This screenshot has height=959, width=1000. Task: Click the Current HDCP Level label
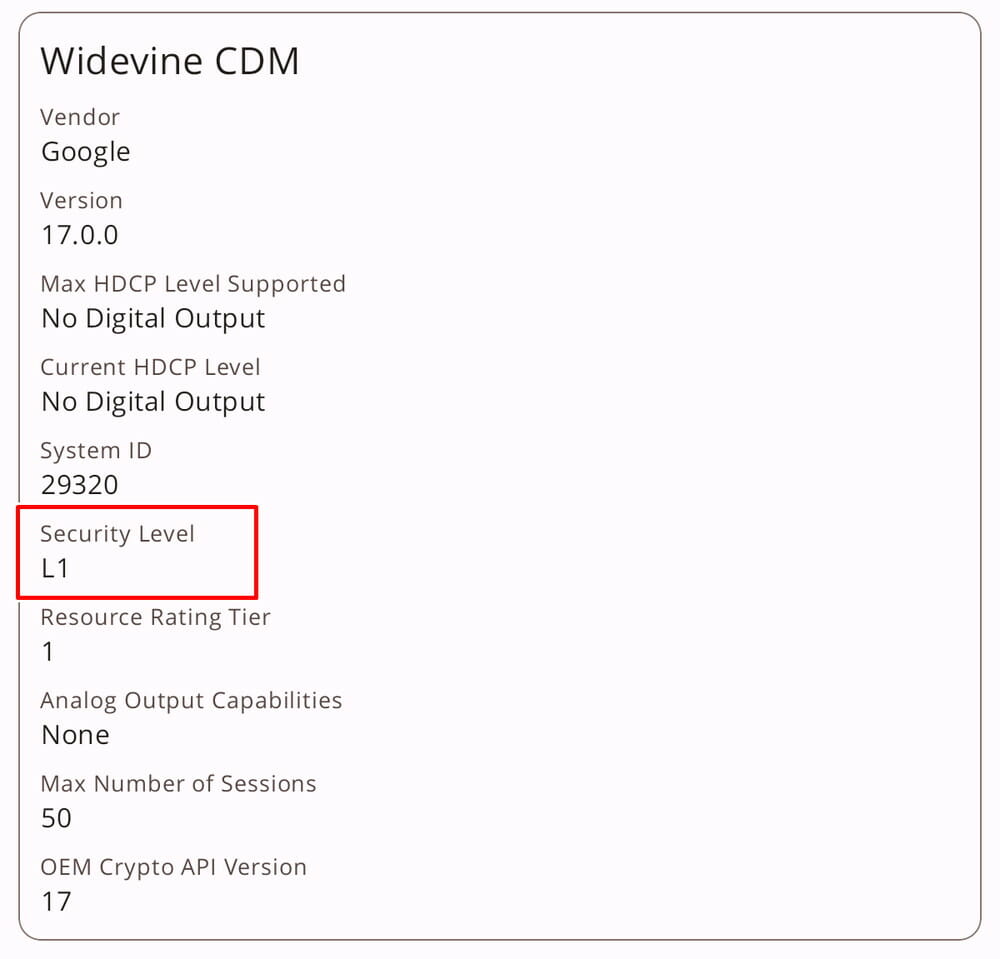click(150, 367)
